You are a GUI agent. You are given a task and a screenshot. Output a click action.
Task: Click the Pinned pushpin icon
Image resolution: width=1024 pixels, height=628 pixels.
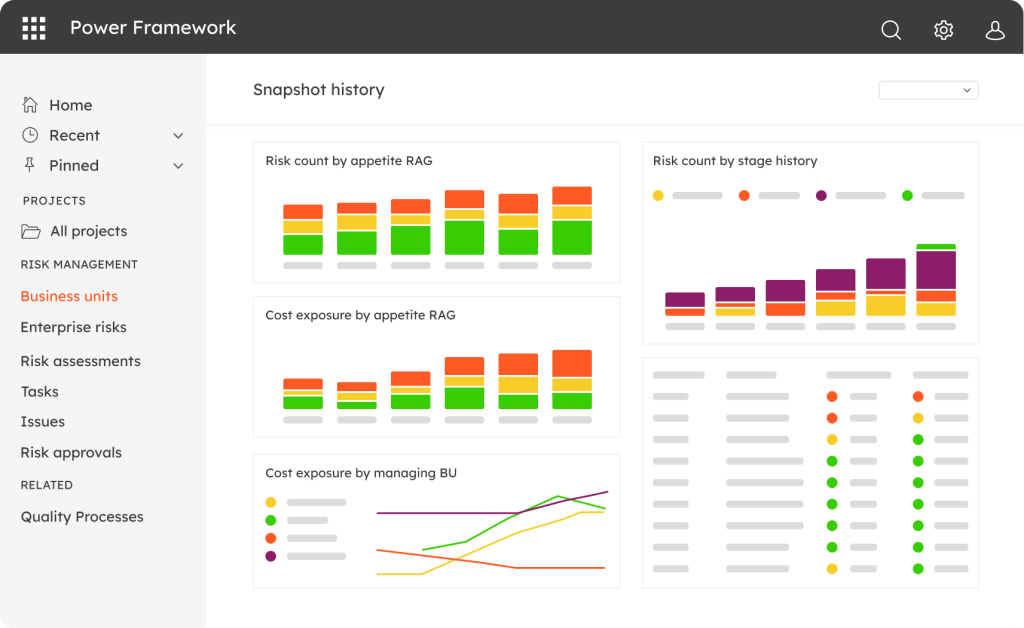pos(30,165)
